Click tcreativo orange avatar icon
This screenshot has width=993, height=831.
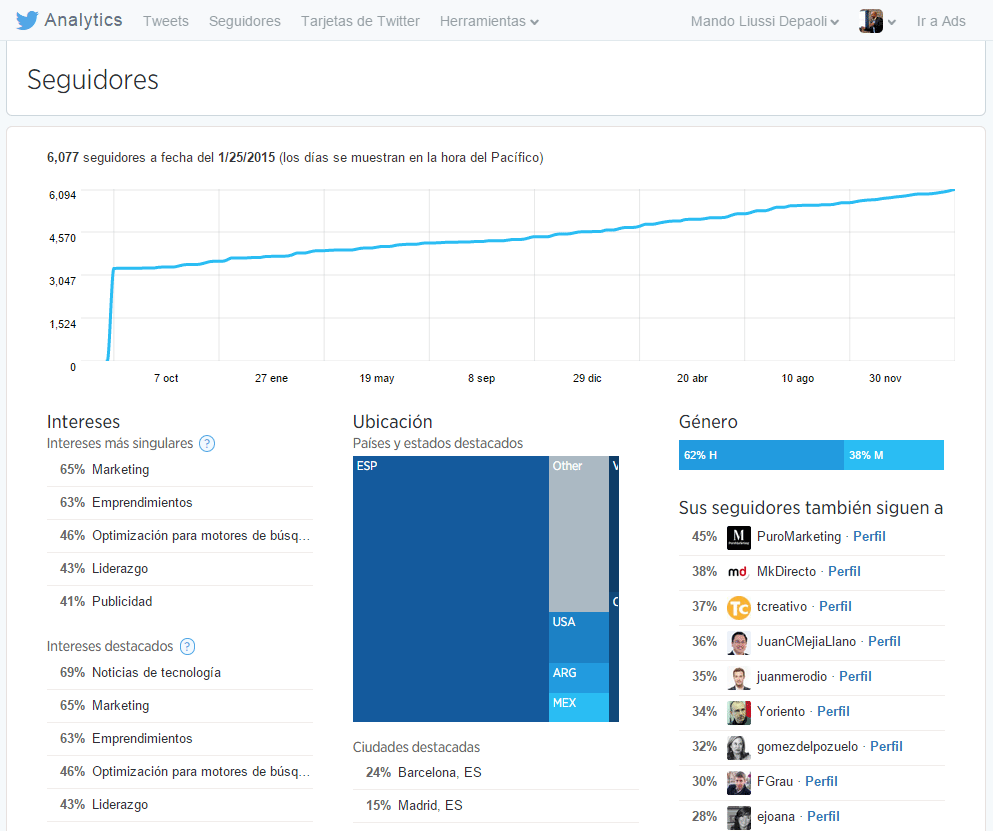coord(739,607)
